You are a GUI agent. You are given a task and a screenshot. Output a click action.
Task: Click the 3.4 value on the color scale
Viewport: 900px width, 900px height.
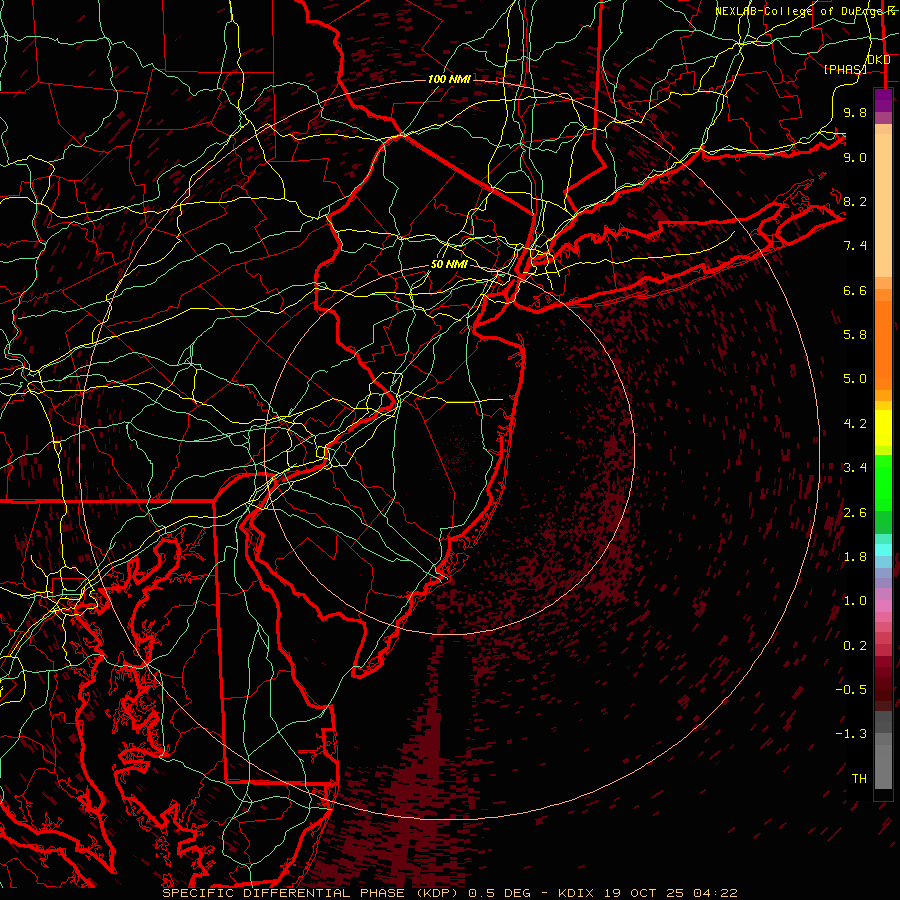click(855, 468)
